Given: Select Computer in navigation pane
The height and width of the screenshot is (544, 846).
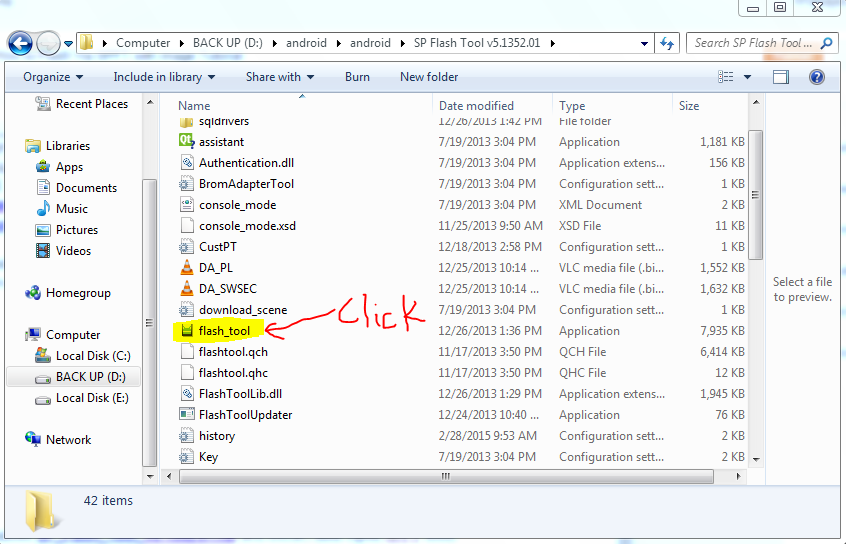Looking at the screenshot, I should point(63,335).
